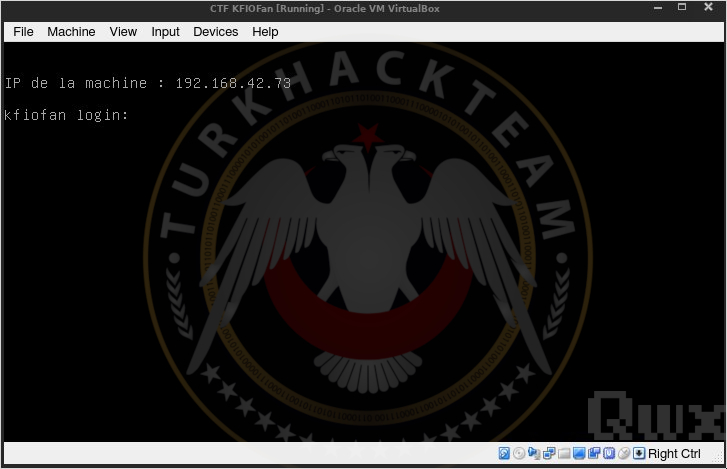Click the mouse integration status icon
Image resolution: width=727 pixels, height=469 pixels.
point(624,453)
